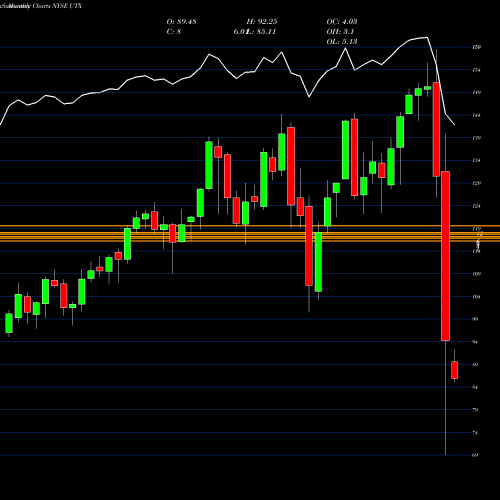Viewport: 500px width, 500px height.
Task: Select the high value 'H: 92.25'
Action: [x=262, y=22]
